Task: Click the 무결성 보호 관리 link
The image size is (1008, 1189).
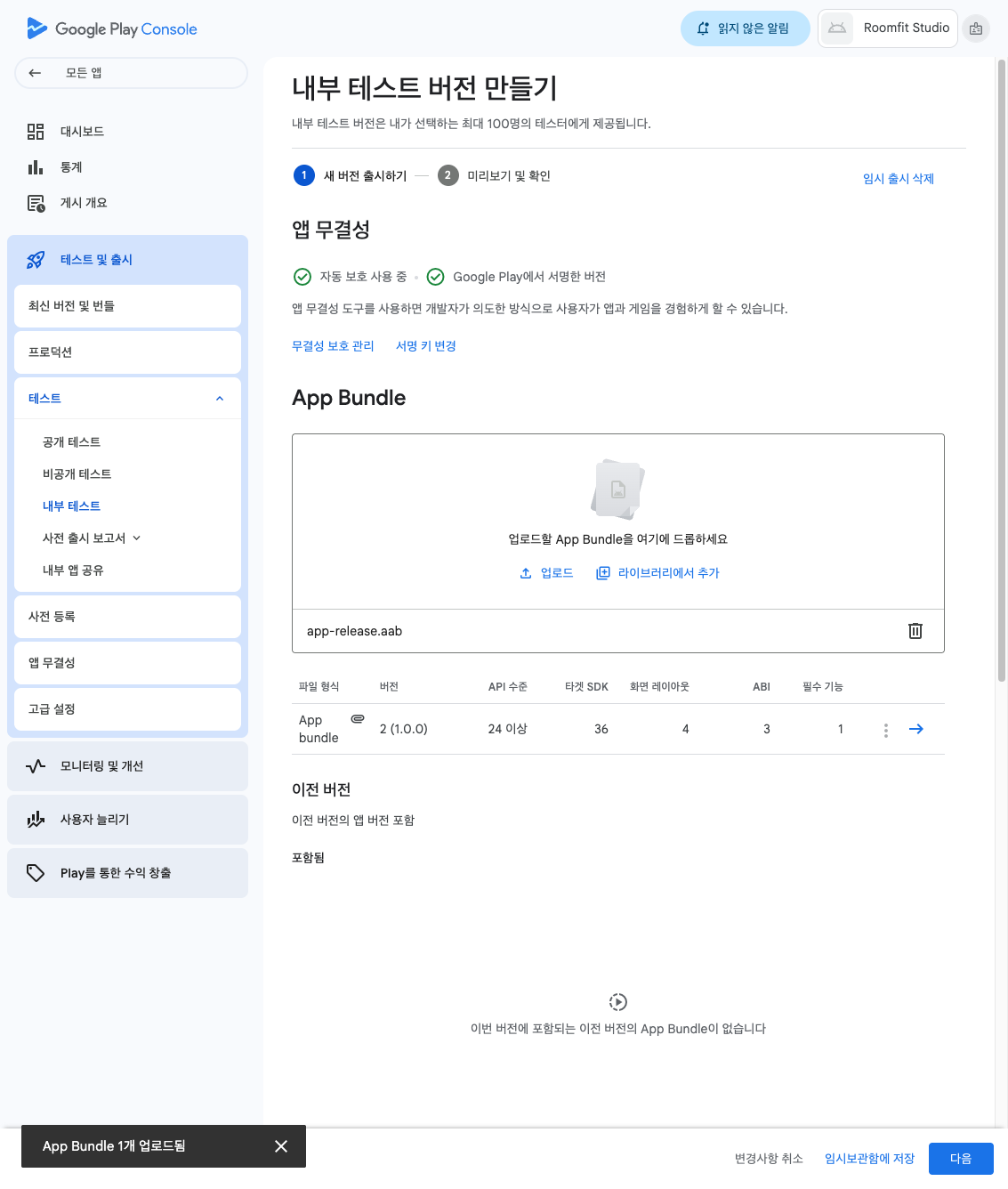Action: [x=333, y=346]
